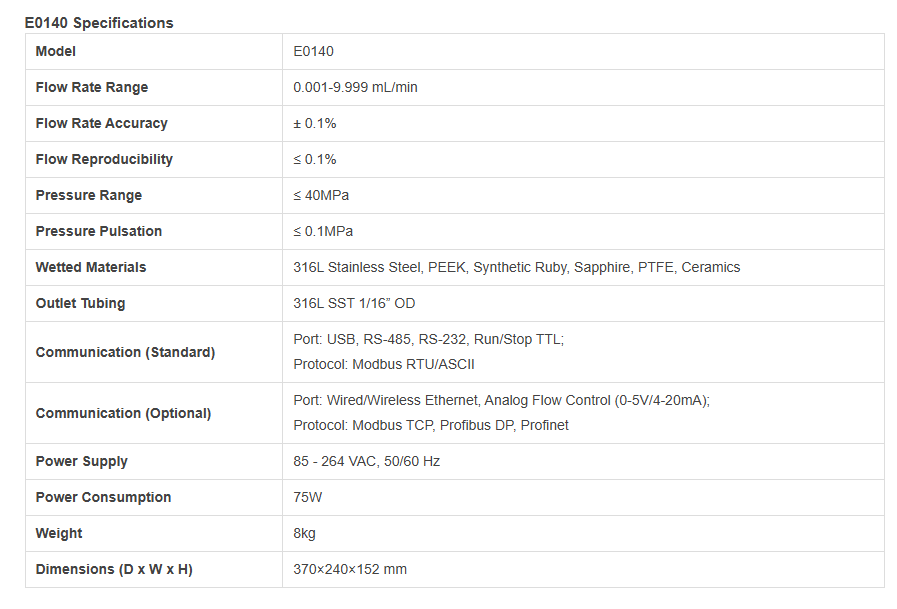This screenshot has width=897, height=609.
Task: Click the Modbus TCP, Profibus DP text
Action: 433,425
